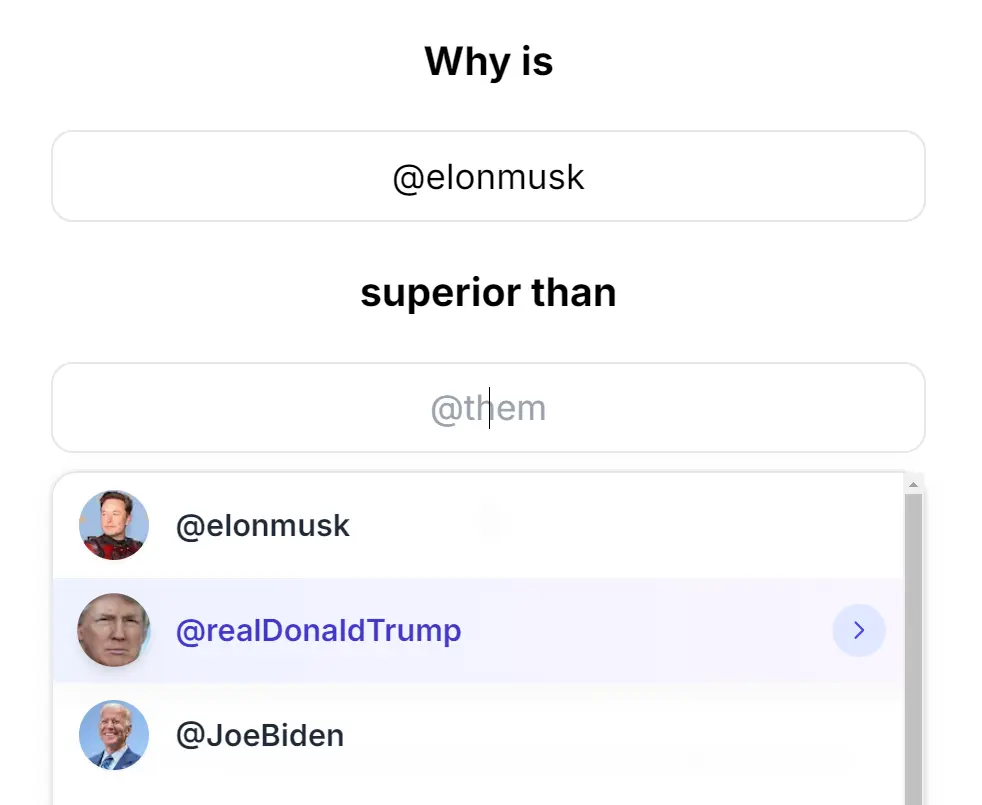Click the "superior than" heading text

point(488,293)
